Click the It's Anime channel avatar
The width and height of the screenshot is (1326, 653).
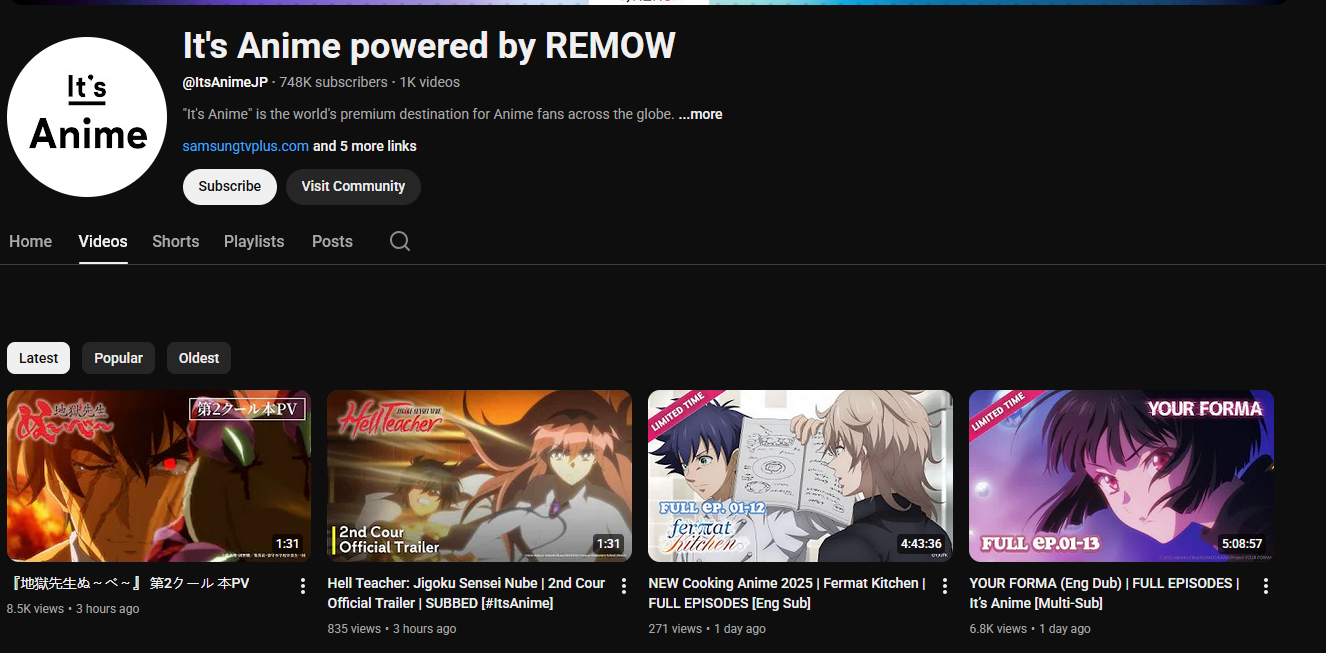pyautogui.click(x=87, y=117)
